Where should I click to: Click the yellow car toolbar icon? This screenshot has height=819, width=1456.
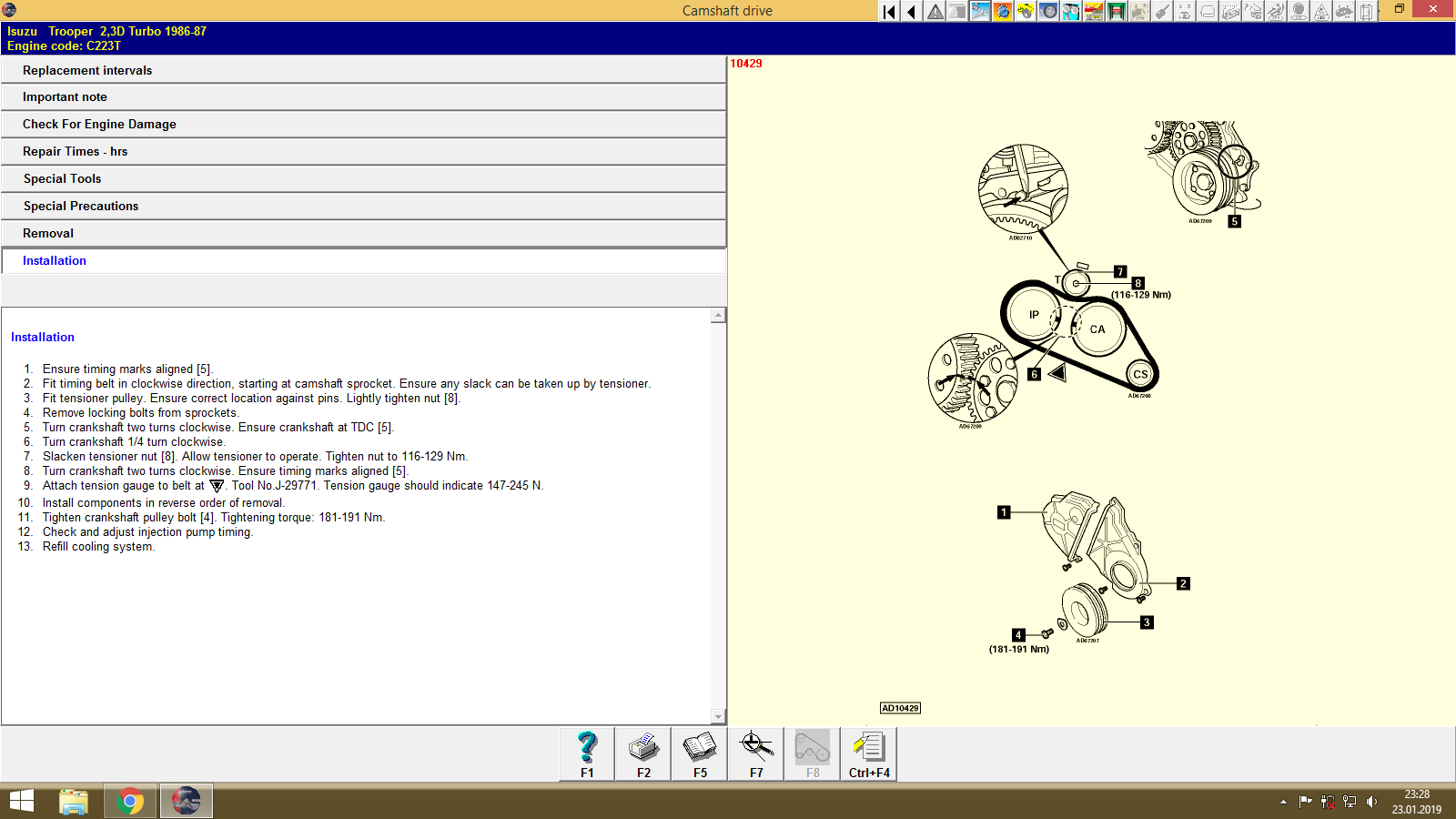[x=1025, y=11]
